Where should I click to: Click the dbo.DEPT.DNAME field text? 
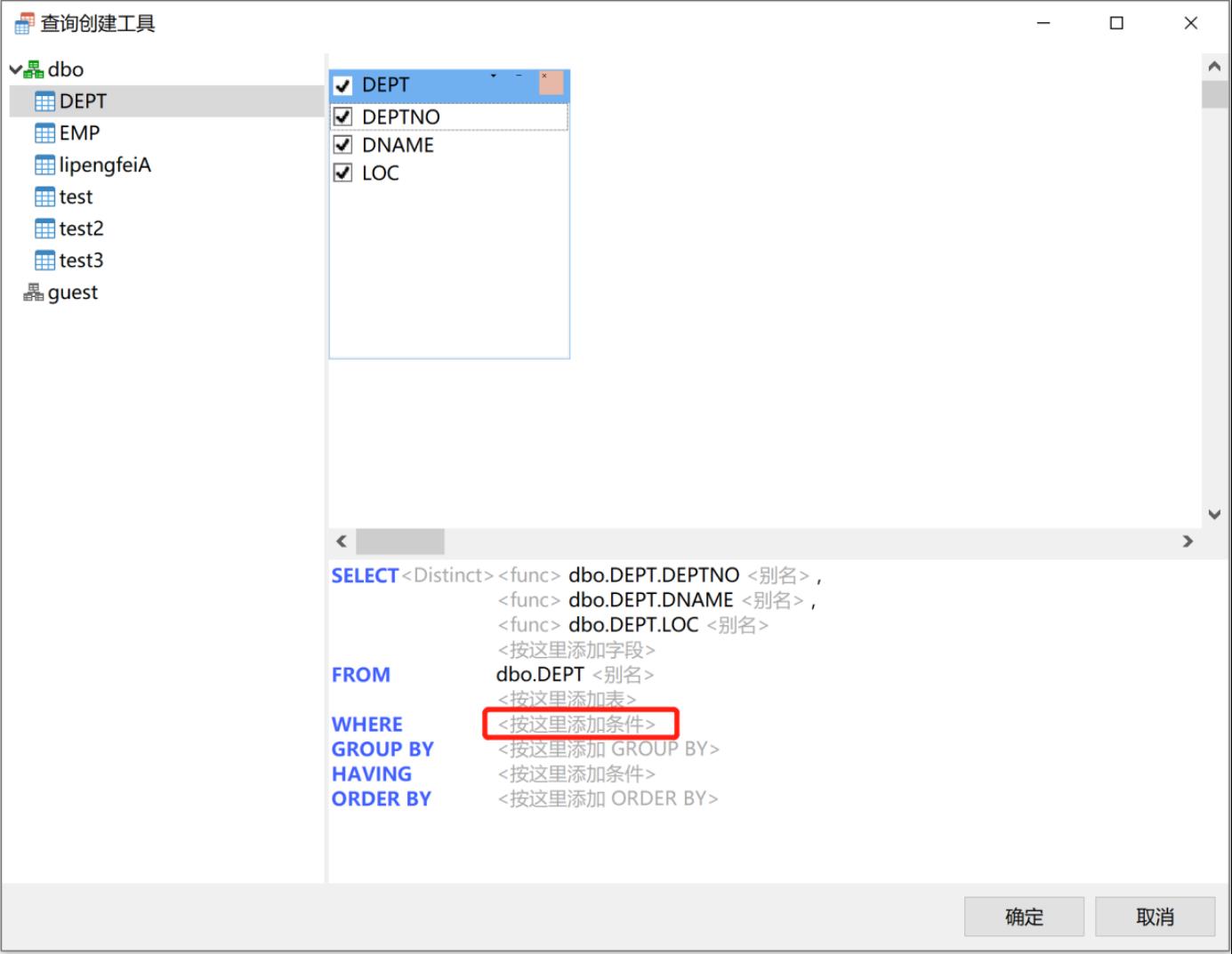[651, 600]
